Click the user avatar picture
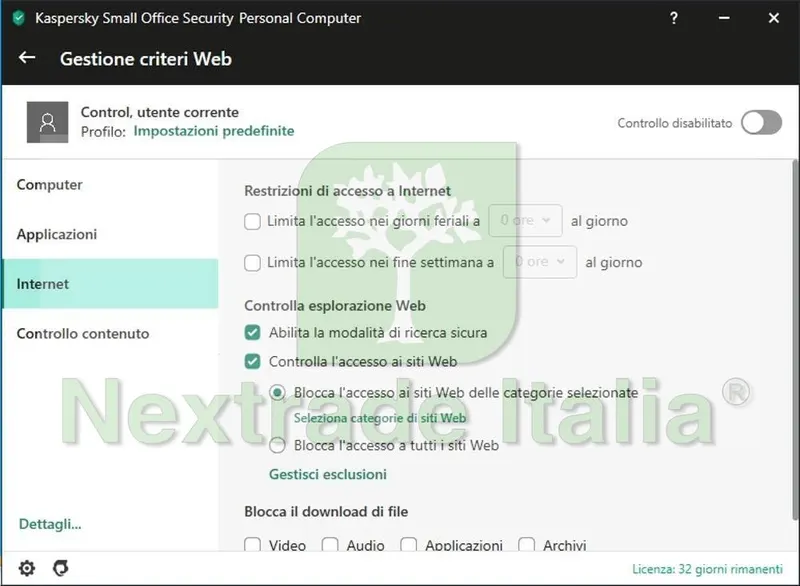The height and width of the screenshot is (586, 800). coord(47,122)
